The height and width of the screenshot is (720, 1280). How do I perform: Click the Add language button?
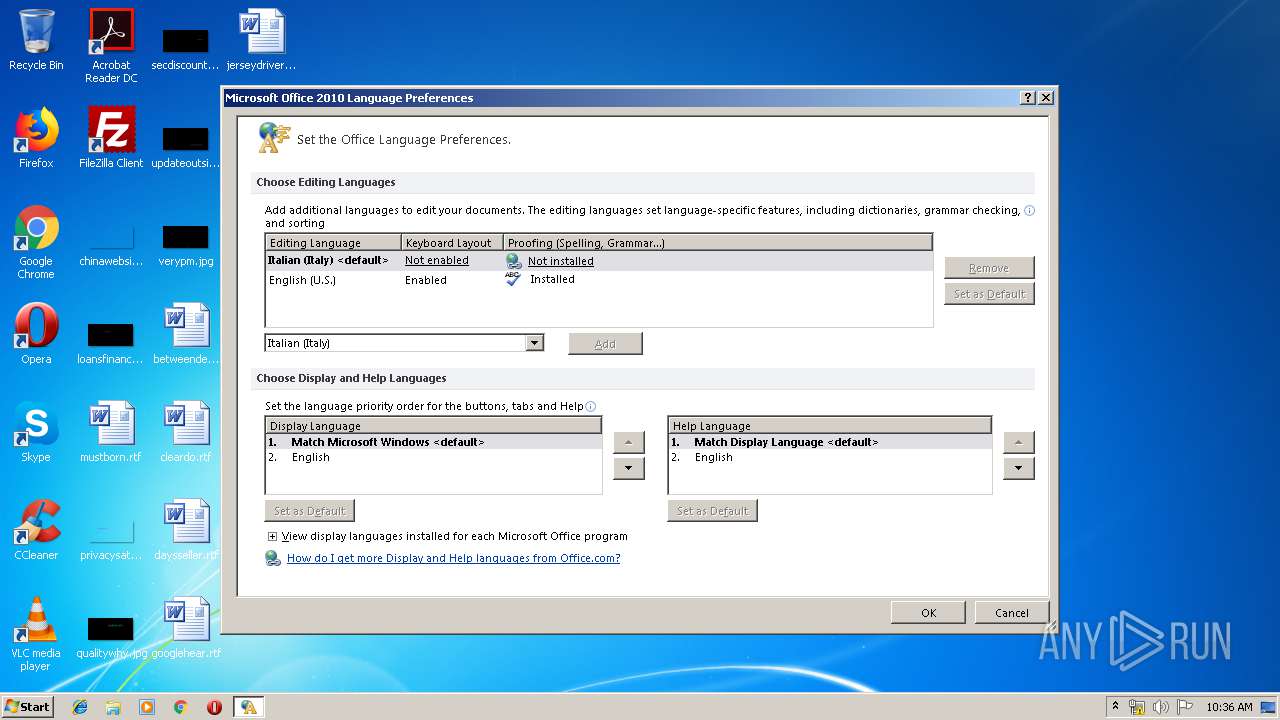tap(605, 344)
